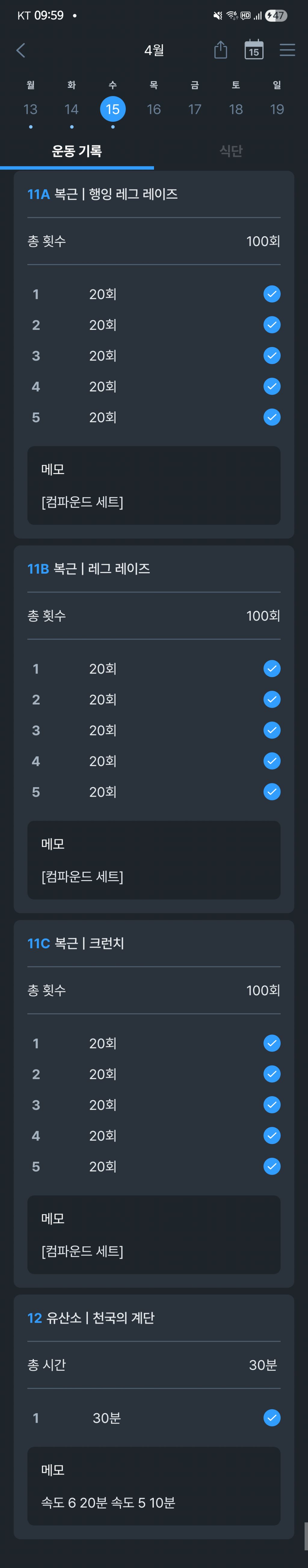Screen dimensions: 308x1568
Task: Open the calendar icon showing 15
Action: coord(254,50)
